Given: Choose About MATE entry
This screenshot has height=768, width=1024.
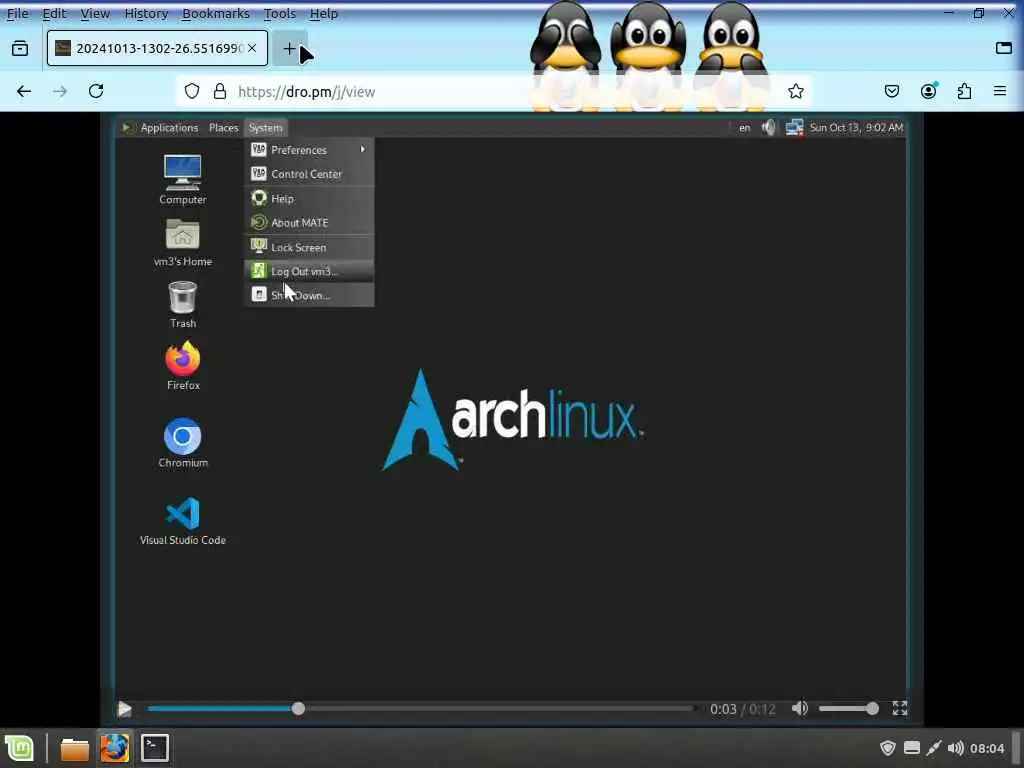Looking at the screenshot, I should click(x=310, y=223).
